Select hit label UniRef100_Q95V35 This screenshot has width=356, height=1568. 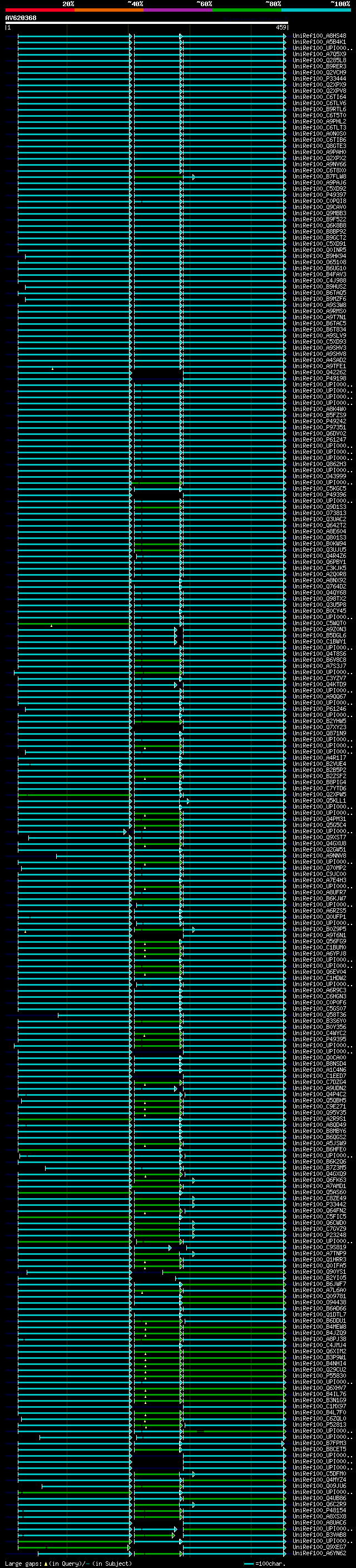(x=319, y=1112)
